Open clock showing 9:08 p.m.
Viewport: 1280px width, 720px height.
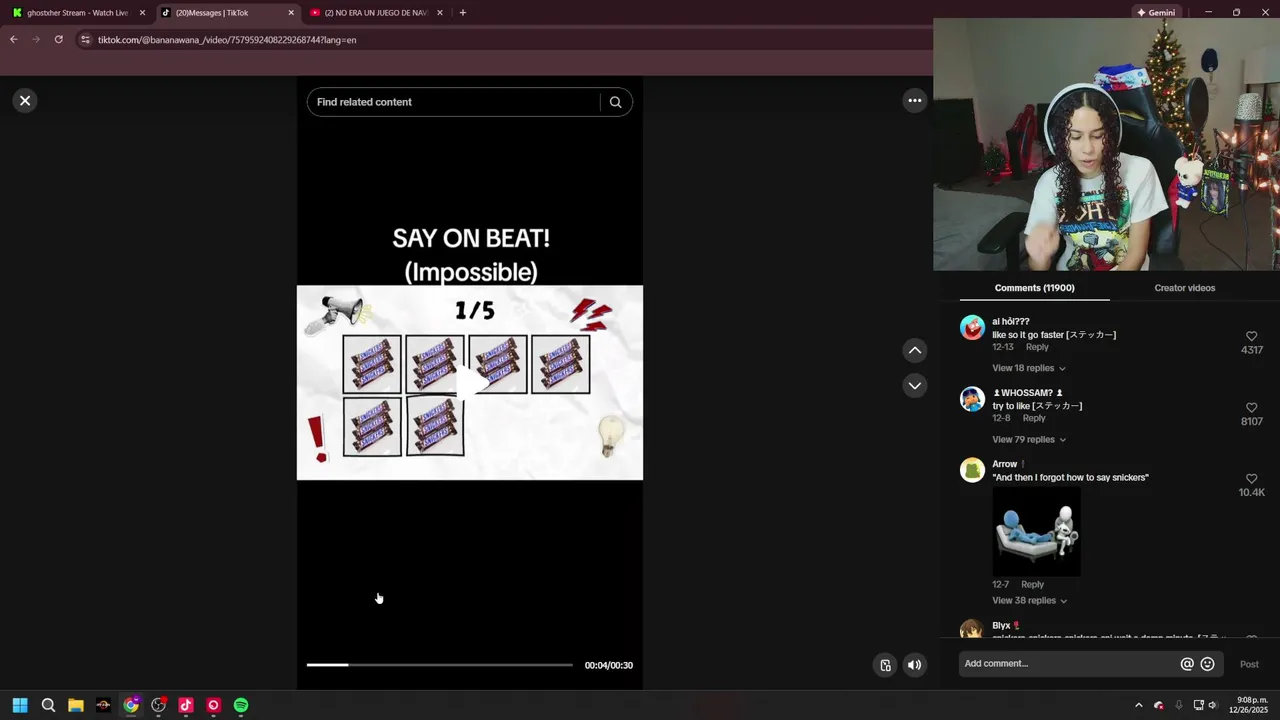(1248, 705)
